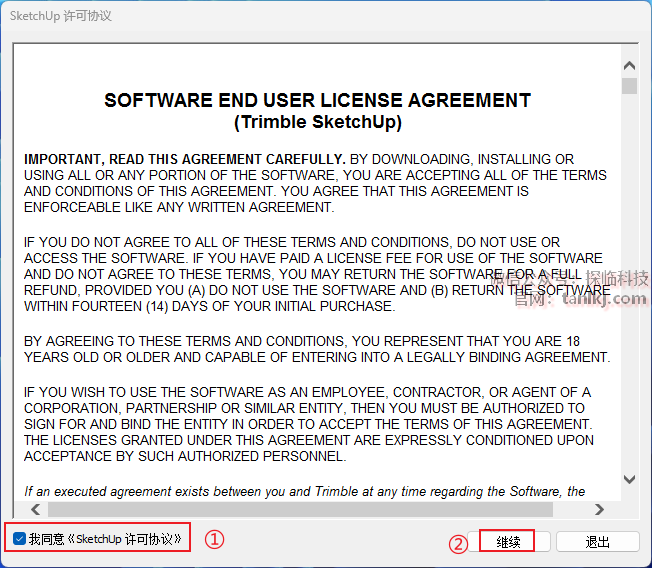Click the SOFTWARE END USER LICENSE AGREEMENT heading
Image resolution: width=652 pixels, height=568 pixels.
click(x=317, y=101)
